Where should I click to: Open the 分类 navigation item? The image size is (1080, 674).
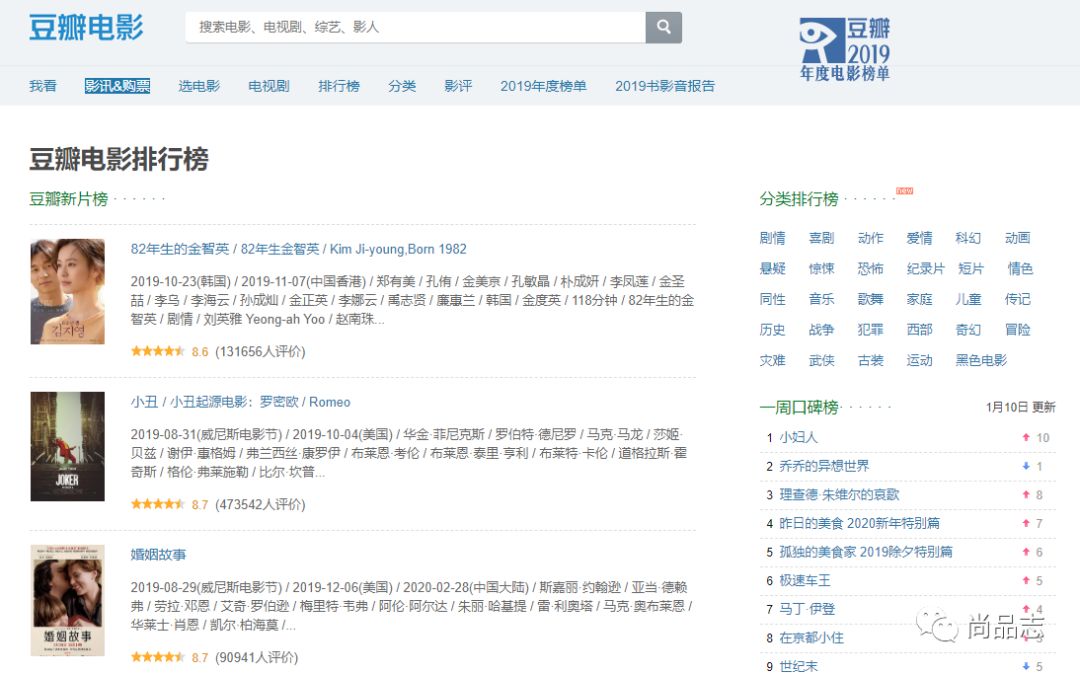click(x=402, y=86)
